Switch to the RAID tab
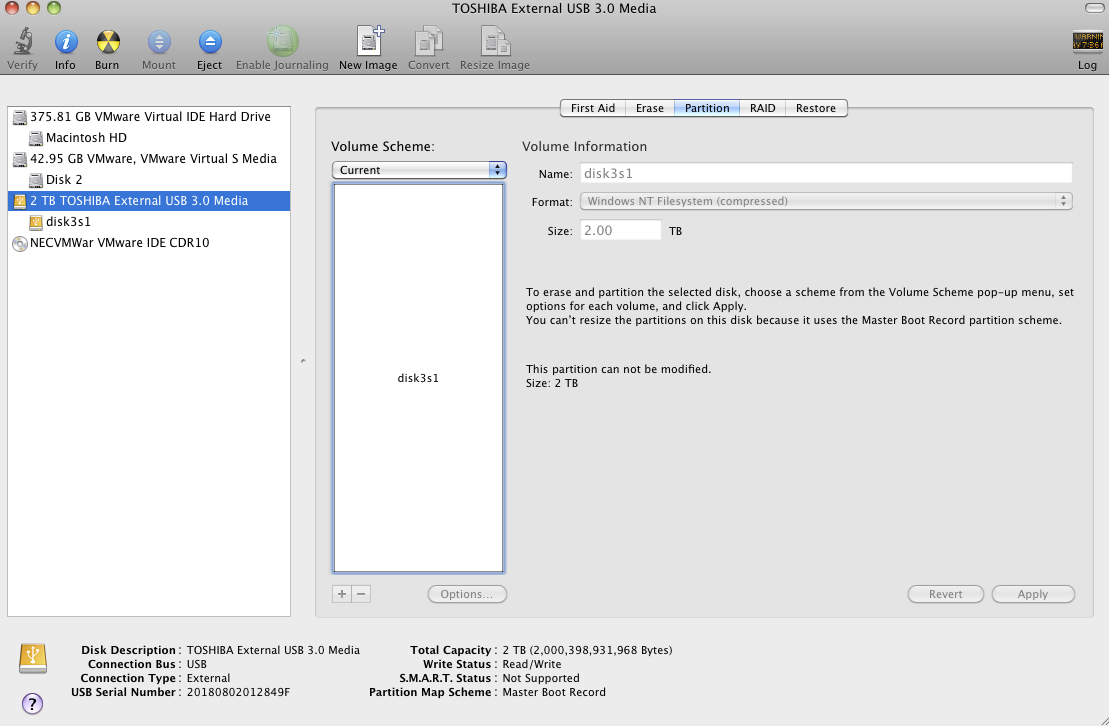Screen dimensions: 1109x726 point(762,108)
